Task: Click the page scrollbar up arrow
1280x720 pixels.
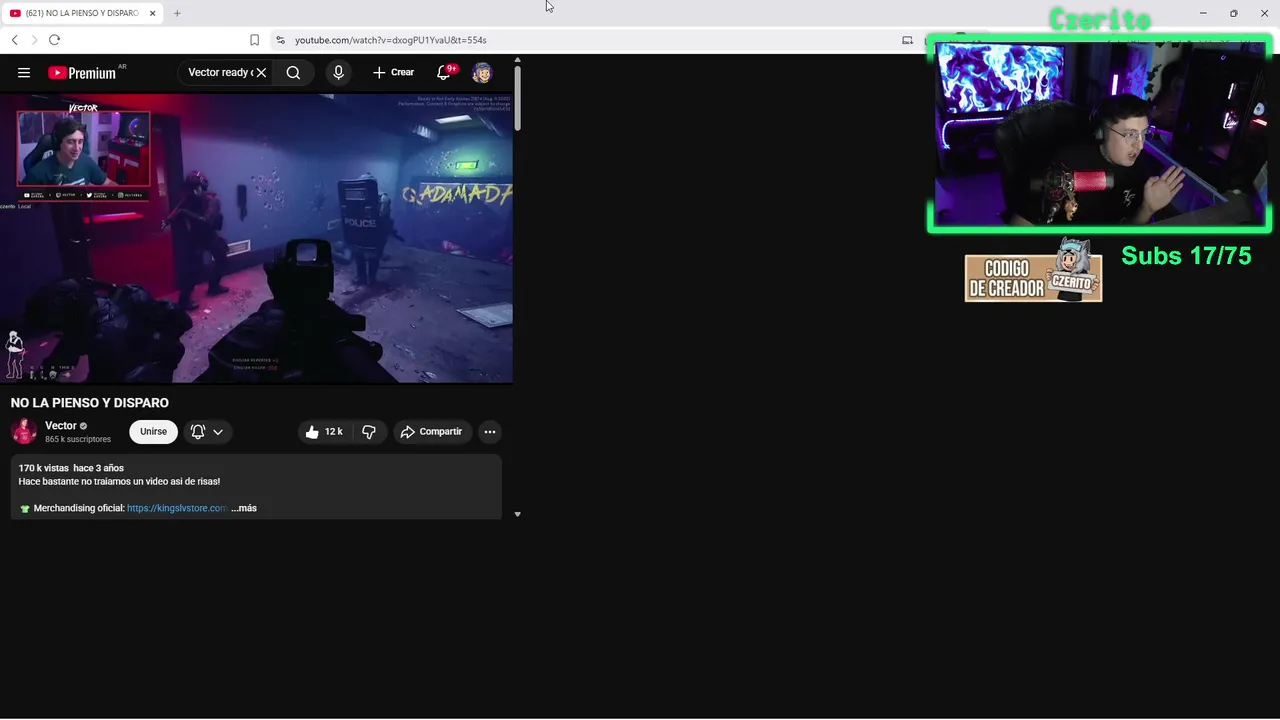Action: pyautogui.click(x=517, y=60)
